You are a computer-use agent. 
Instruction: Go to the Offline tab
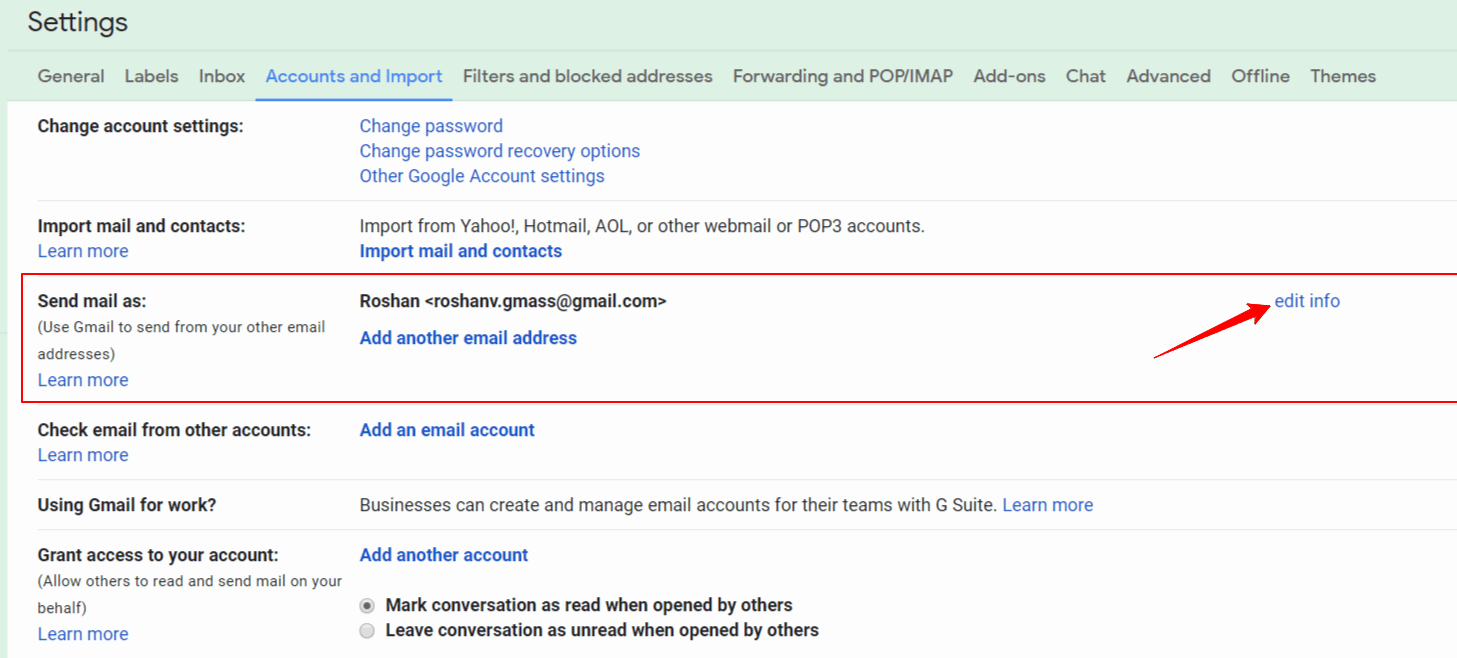(1260, 76)
